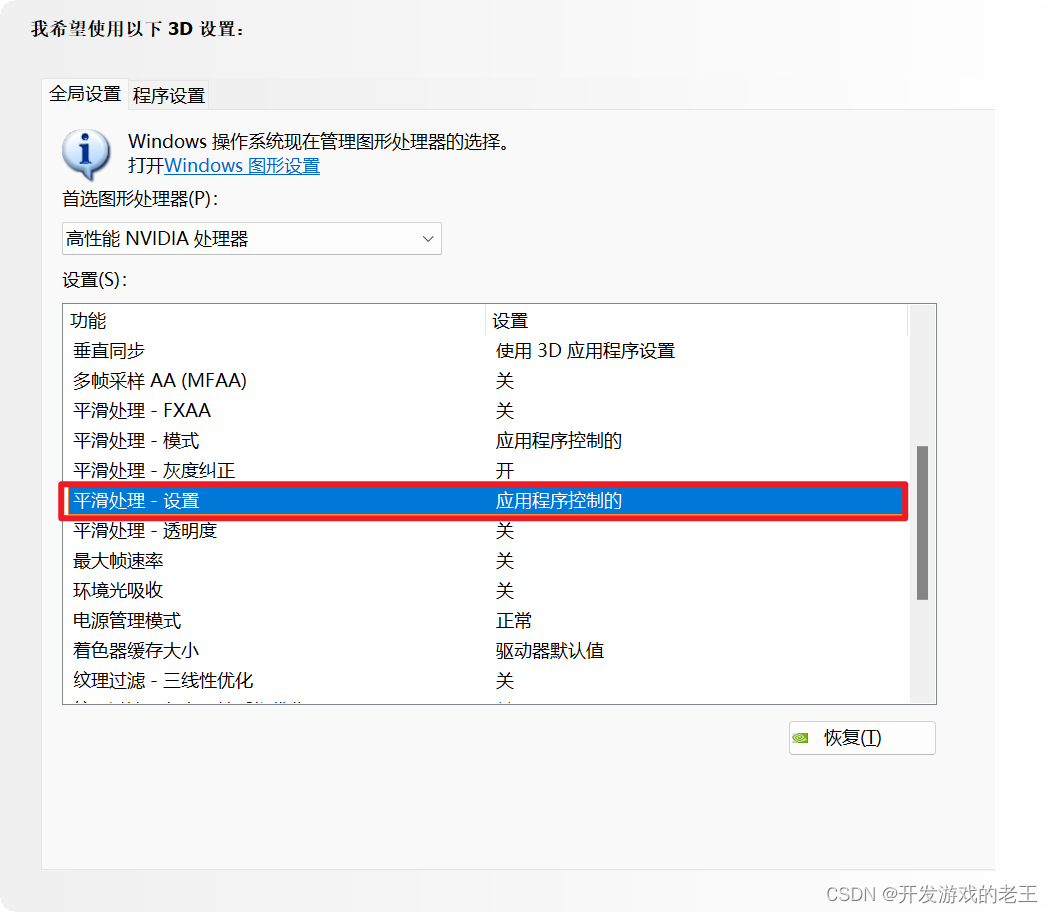This screenshot has width=1053, height=913.
Task: Click the 开 value for 灰度纠正
Action: click(x=504, y=471)
